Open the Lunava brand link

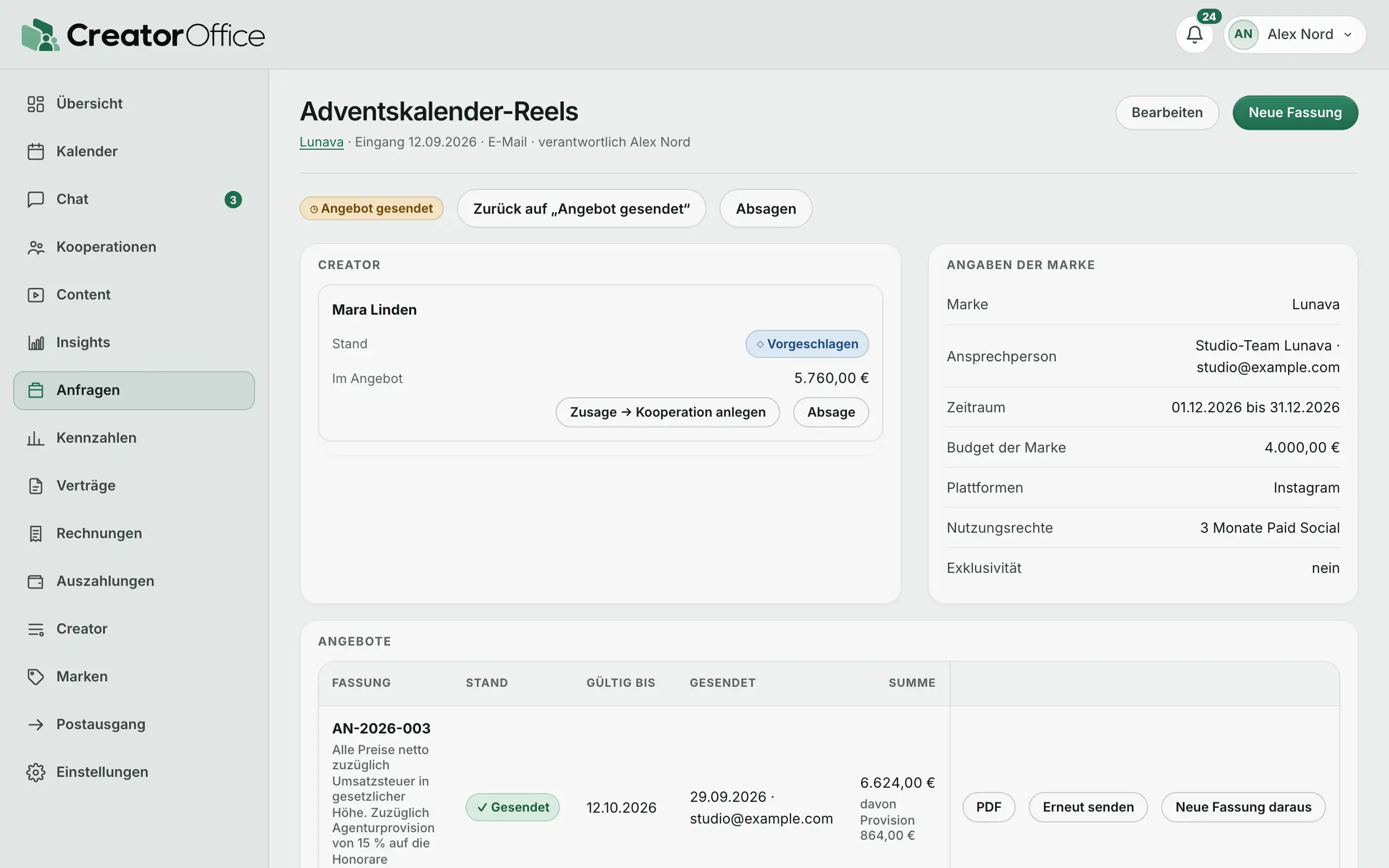pyautogui.click(x=321, y=142)
